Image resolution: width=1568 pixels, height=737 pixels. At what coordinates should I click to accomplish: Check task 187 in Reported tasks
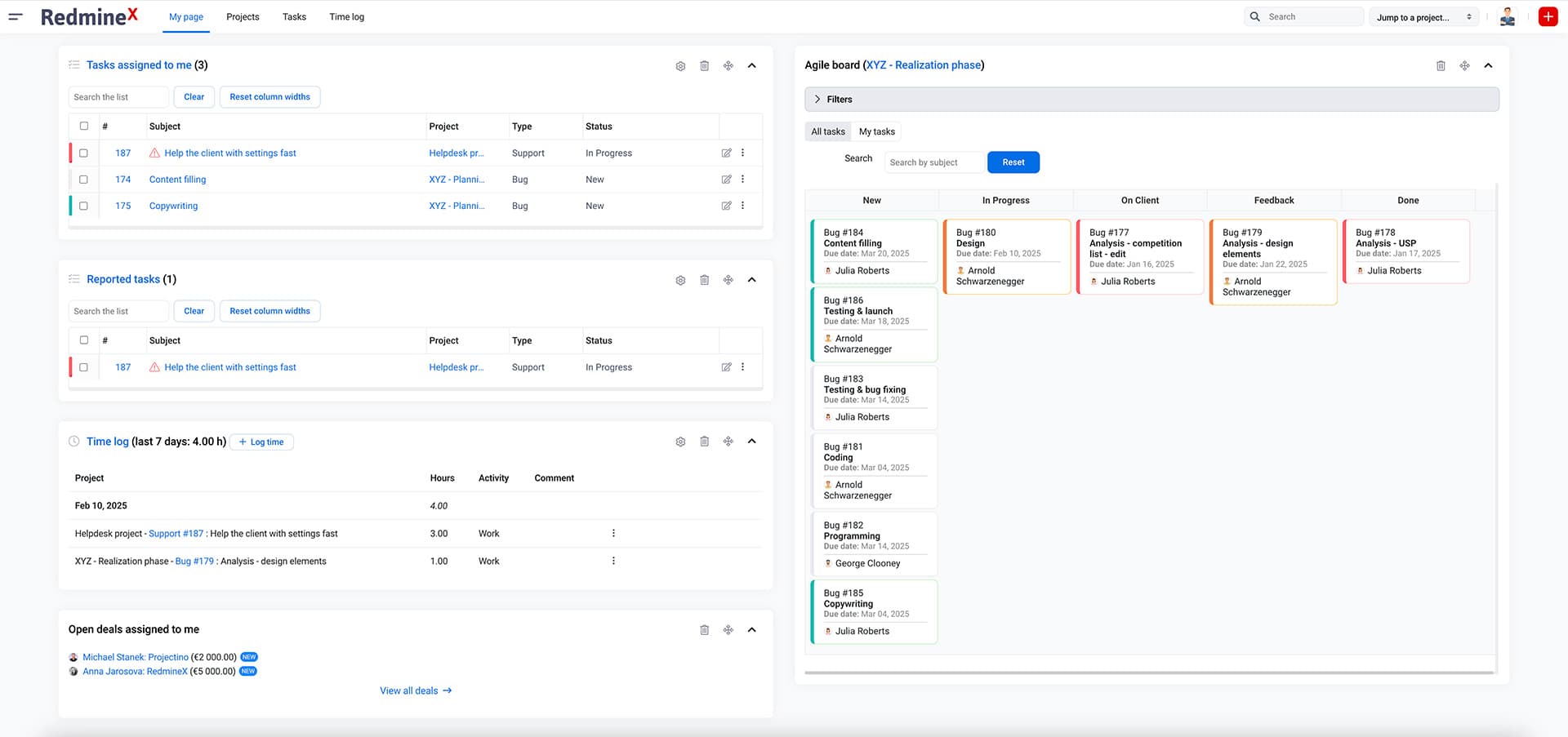[x=83, y=367]
